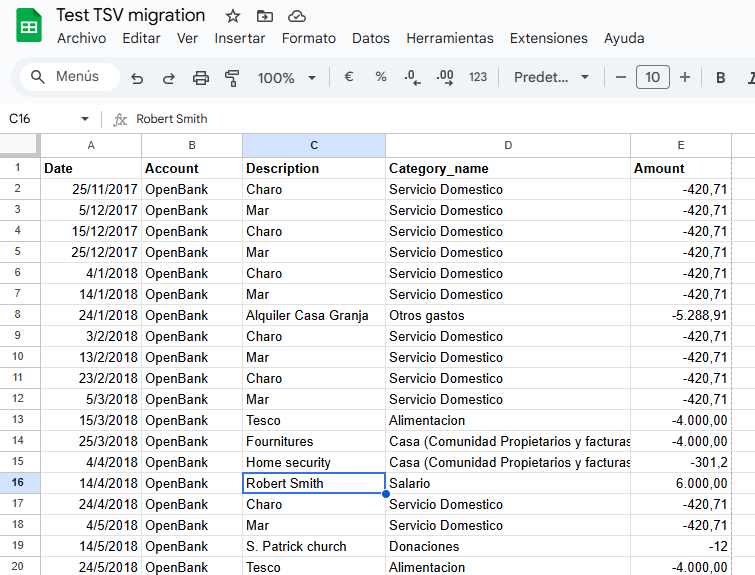Apply Euro currency format
Viewport: 755px width, 575px height.
(349, 77)
